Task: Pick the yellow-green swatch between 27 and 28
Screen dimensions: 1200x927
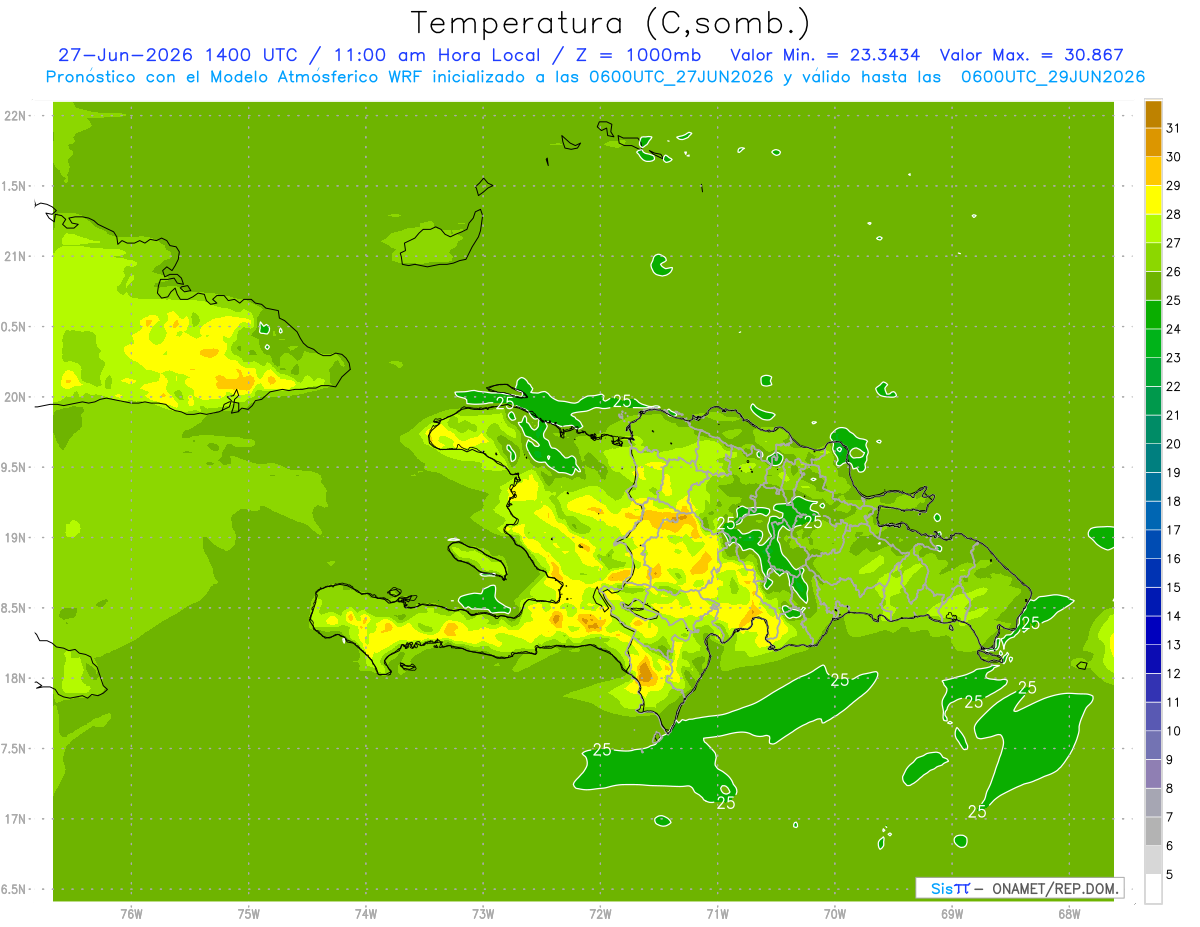Action: click(1153, 228)
